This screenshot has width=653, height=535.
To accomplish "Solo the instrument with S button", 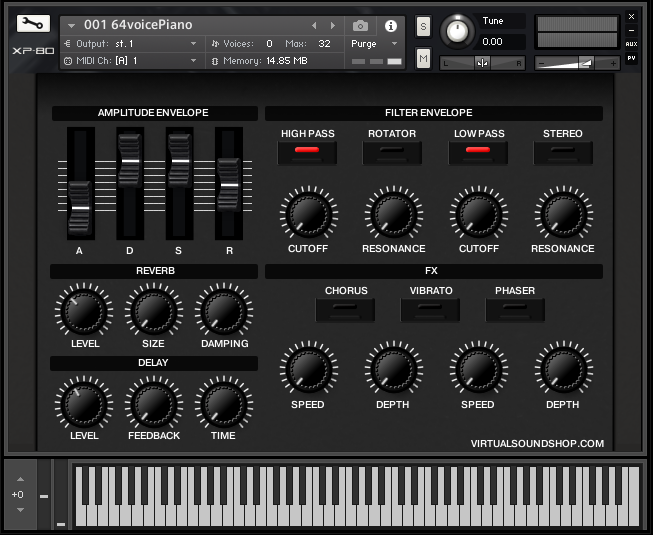I will coord(423,26).
